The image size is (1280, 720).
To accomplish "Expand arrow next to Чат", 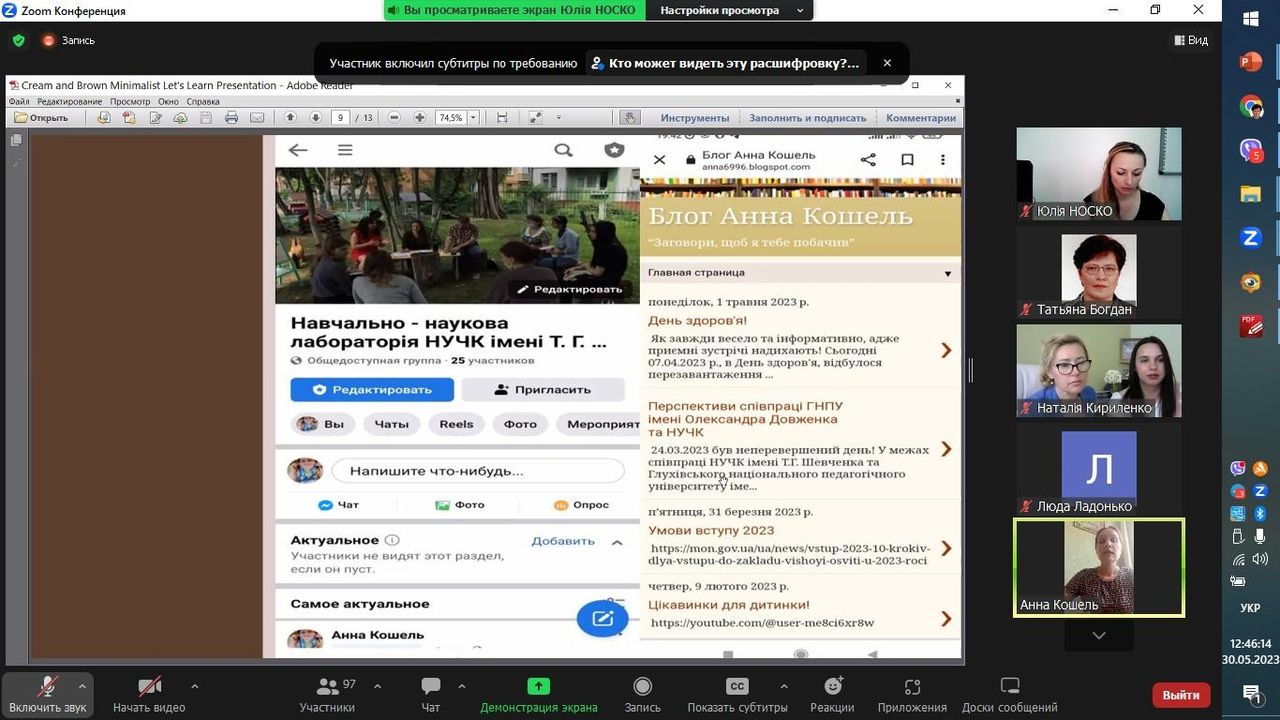I will (x=461, y=687).
